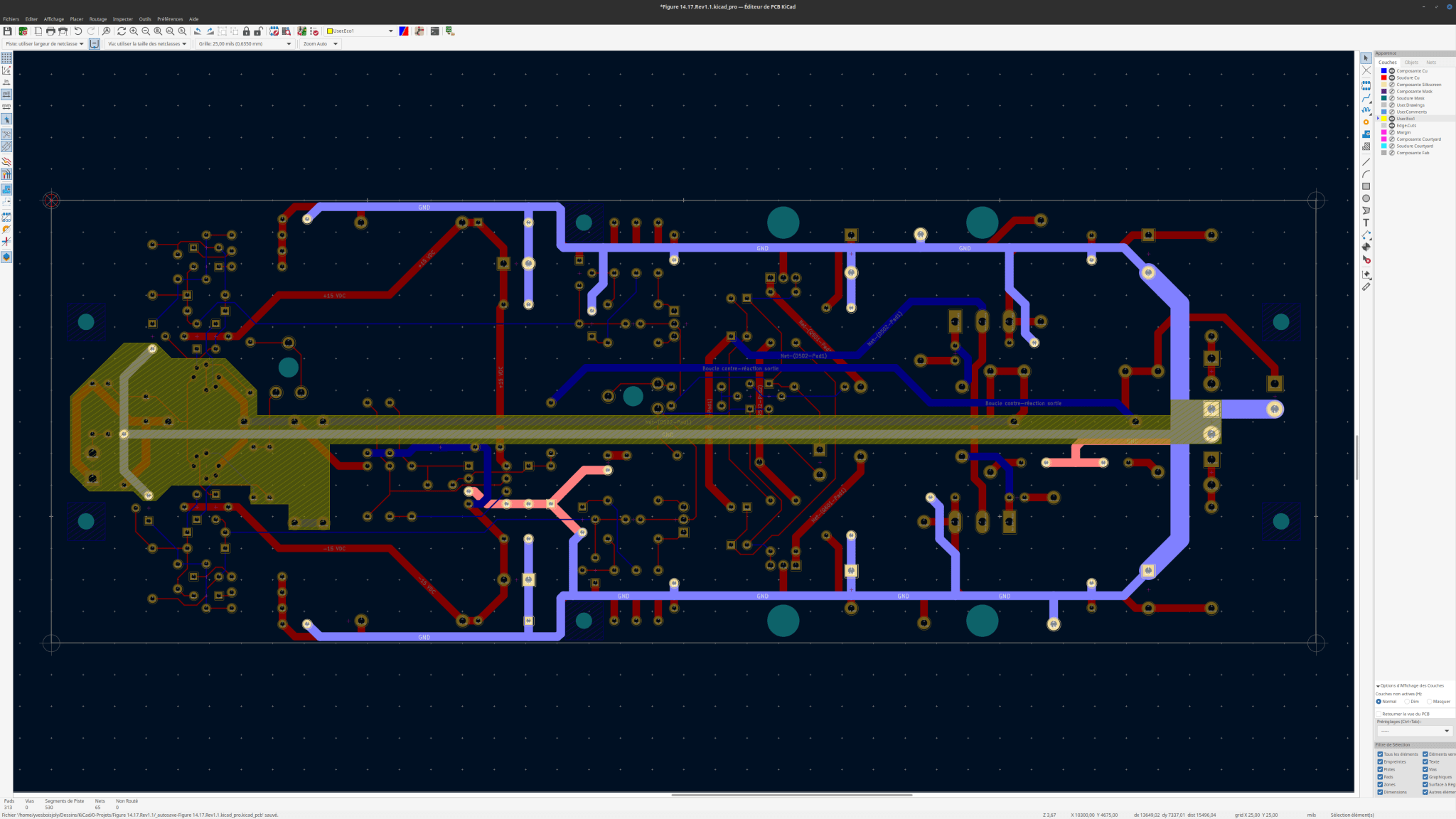Select the Composante Fab layer row

[1415, 153]
